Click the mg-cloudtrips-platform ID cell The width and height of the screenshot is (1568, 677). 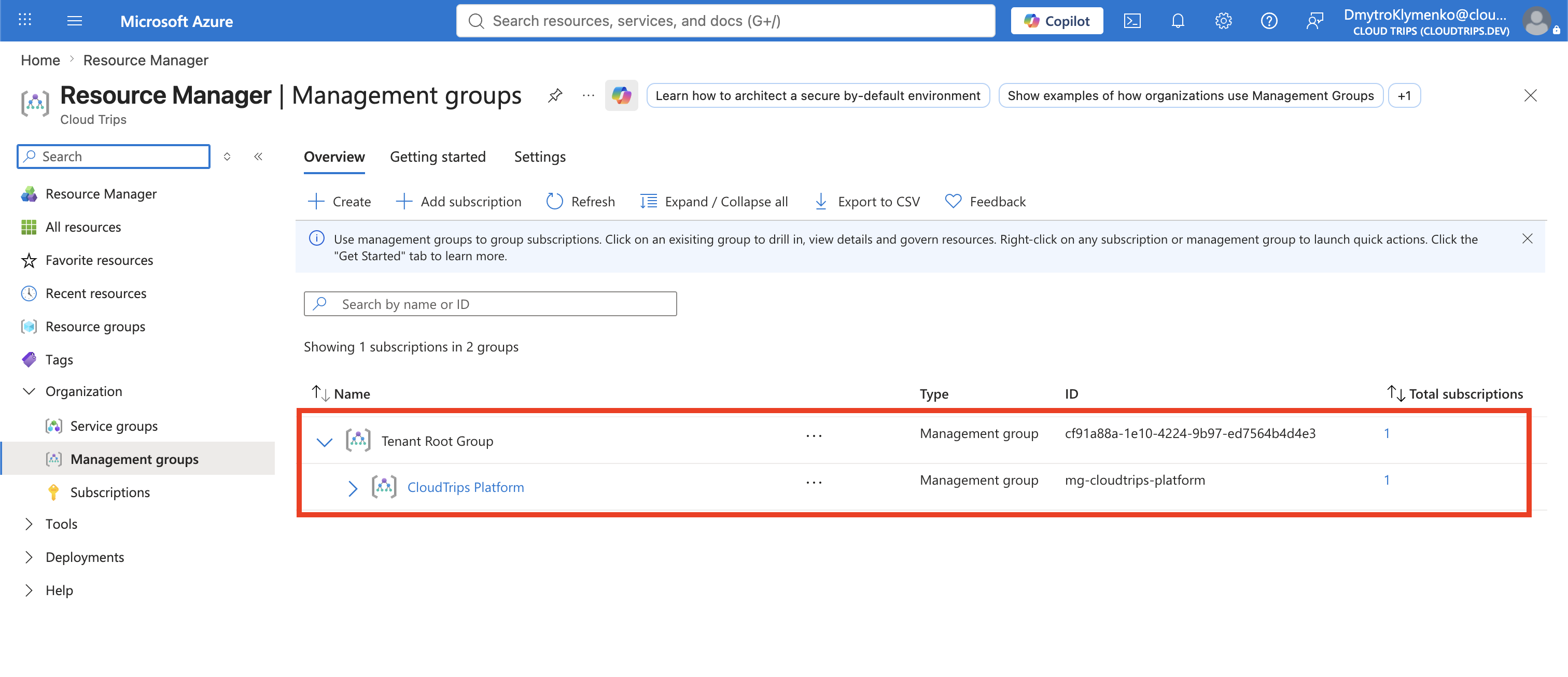[1135, 480]
